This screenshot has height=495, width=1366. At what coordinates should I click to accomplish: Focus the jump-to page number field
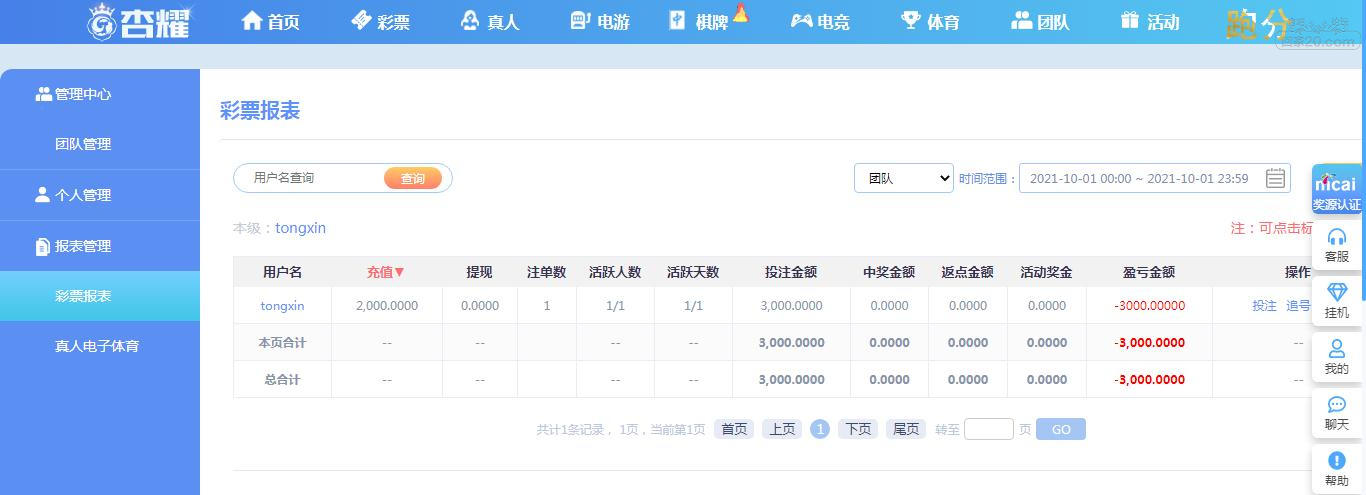pyautogui.click(x=989, y=429)
